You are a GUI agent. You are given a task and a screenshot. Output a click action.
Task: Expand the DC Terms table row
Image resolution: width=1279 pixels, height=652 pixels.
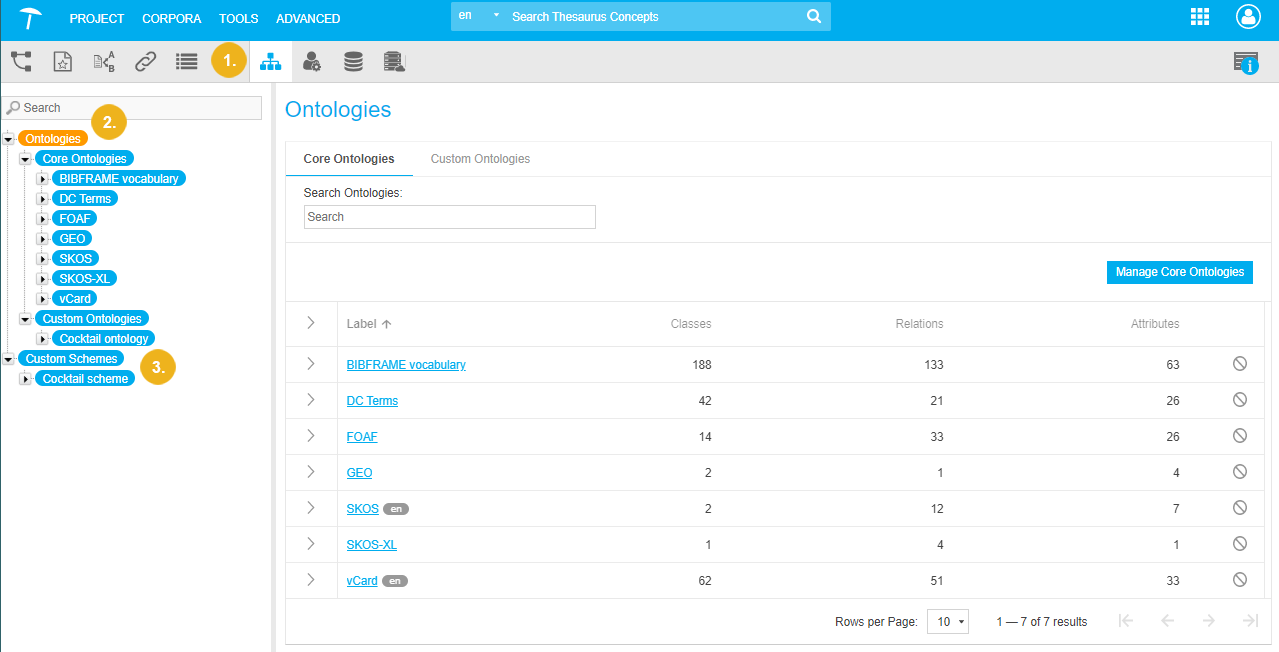(x=311, y=400)
